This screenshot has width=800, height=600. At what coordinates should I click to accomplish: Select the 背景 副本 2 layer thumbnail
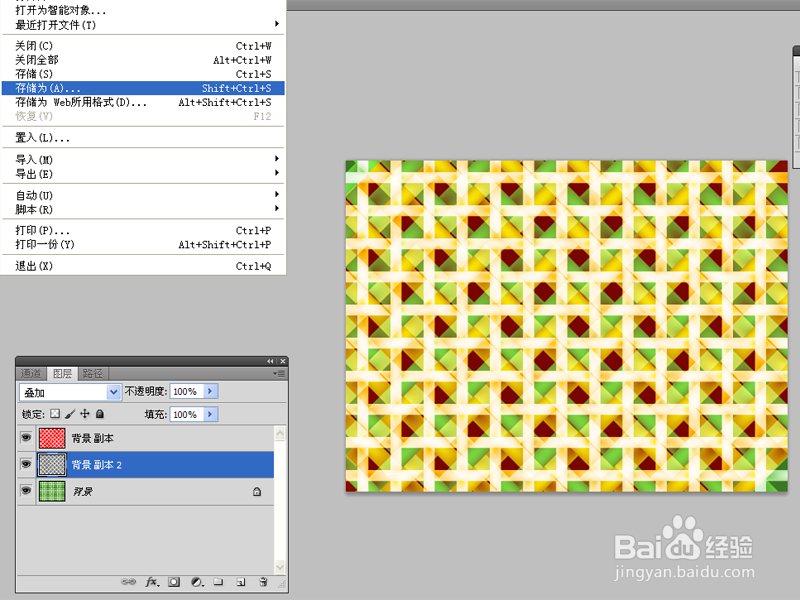pyautogui.click(x=52, y=464)
